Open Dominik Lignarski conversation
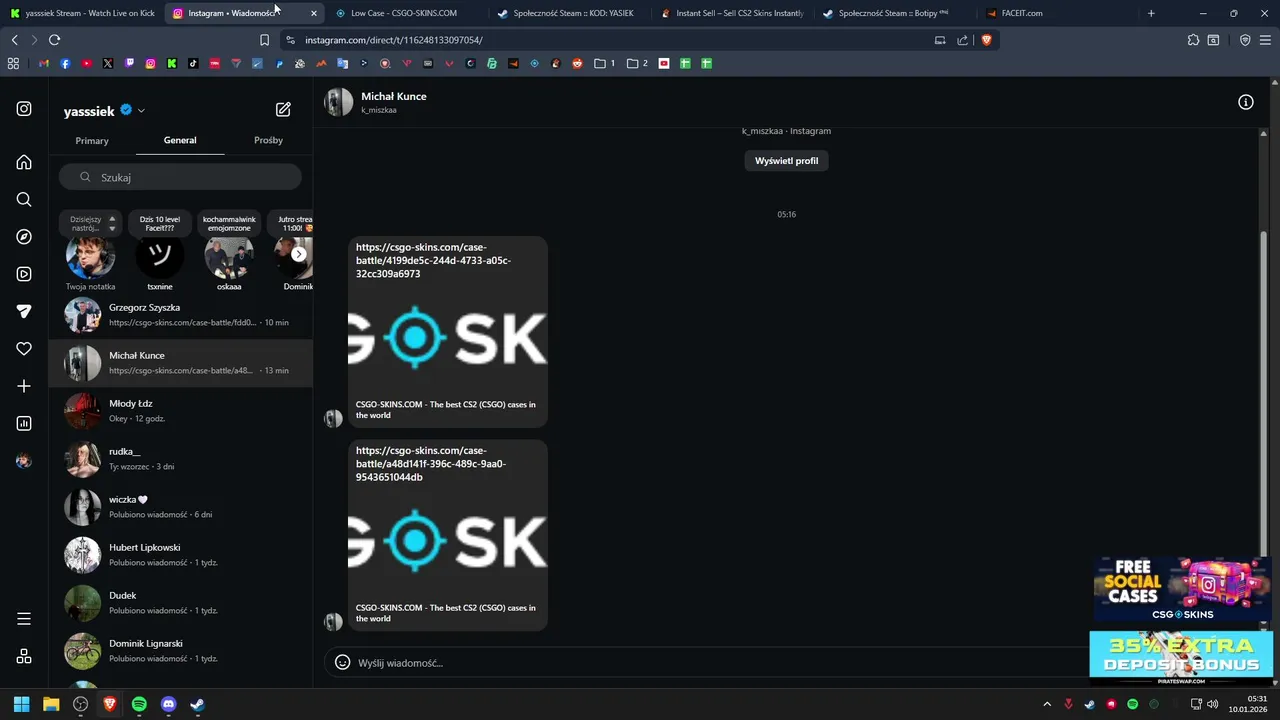Viewport: 1280px width, 720px height. (180, 651)
